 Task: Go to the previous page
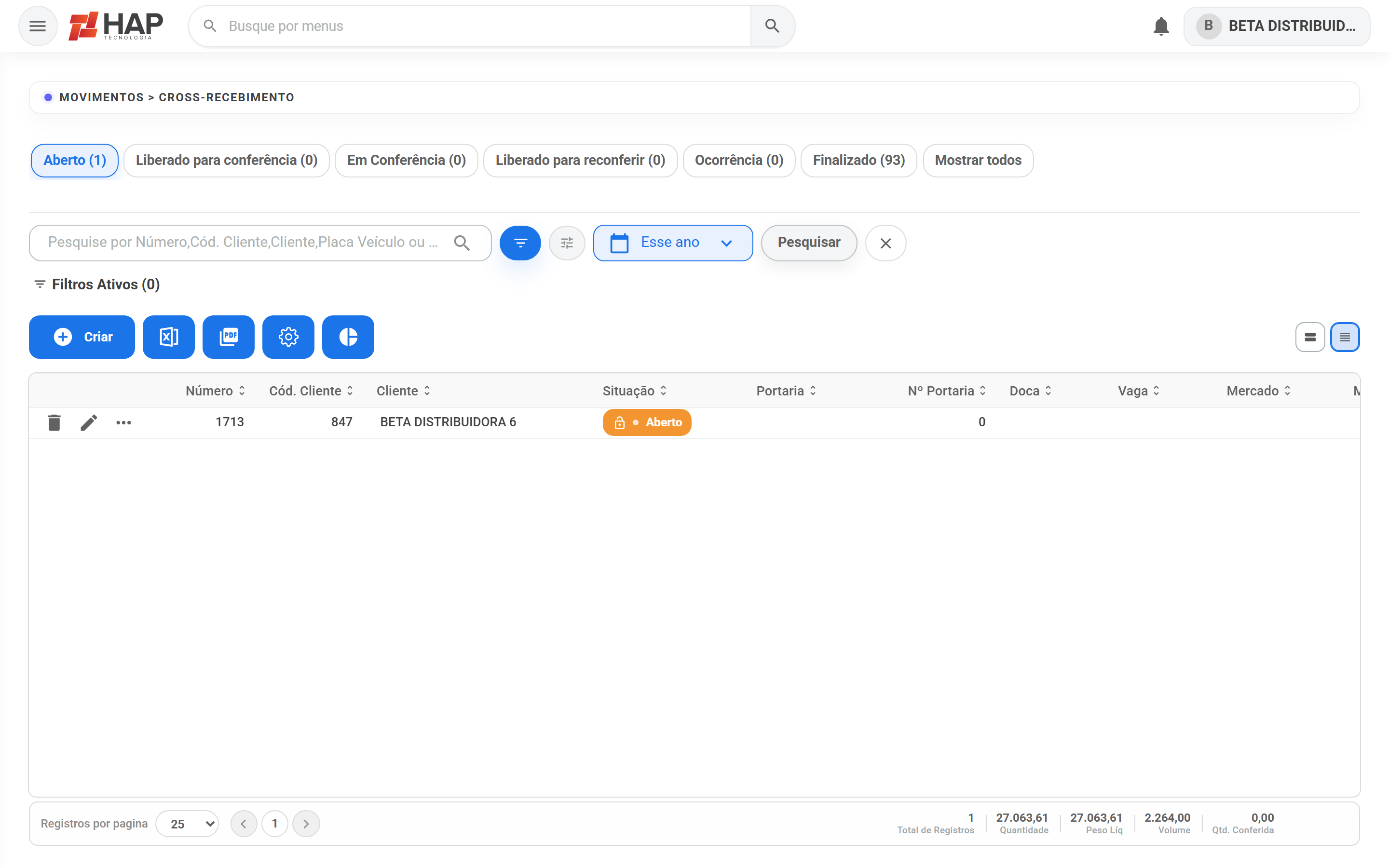244,824
